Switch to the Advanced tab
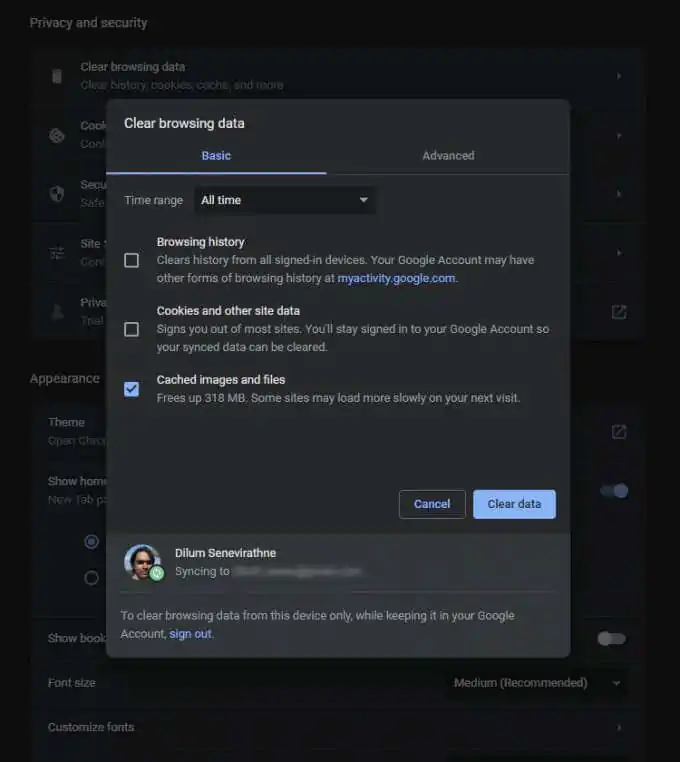The height and width of the screenshot is (762, 680). tap(448, 156)
